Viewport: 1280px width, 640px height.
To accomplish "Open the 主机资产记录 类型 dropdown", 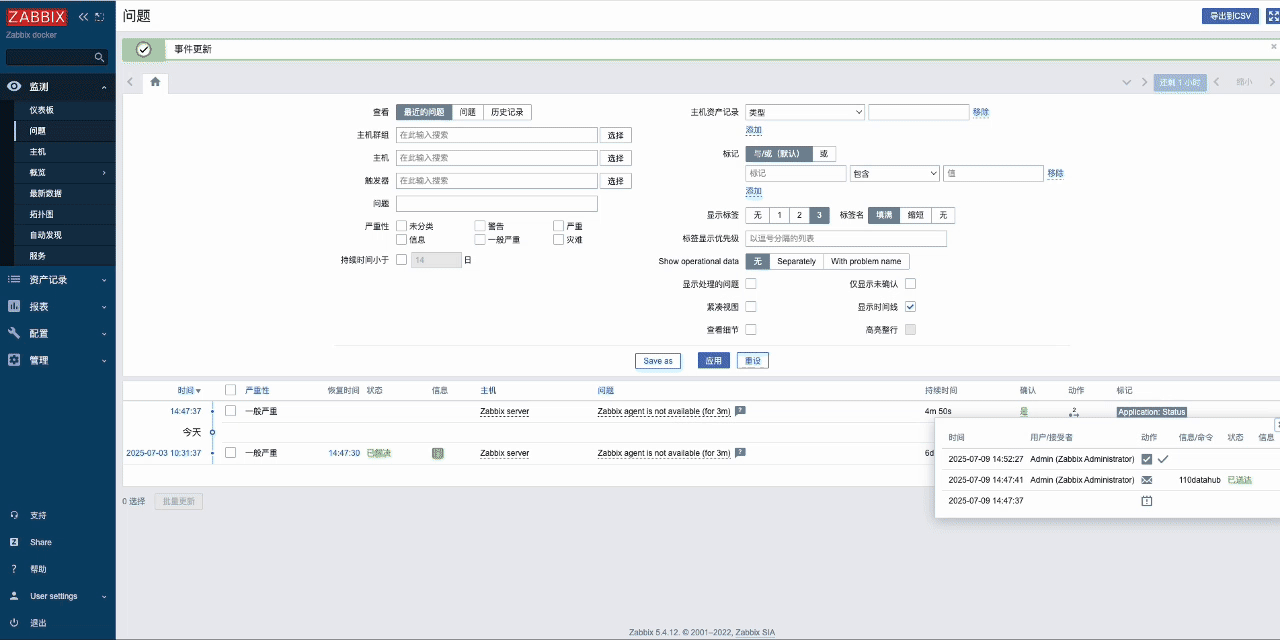I will click(805, 113).
